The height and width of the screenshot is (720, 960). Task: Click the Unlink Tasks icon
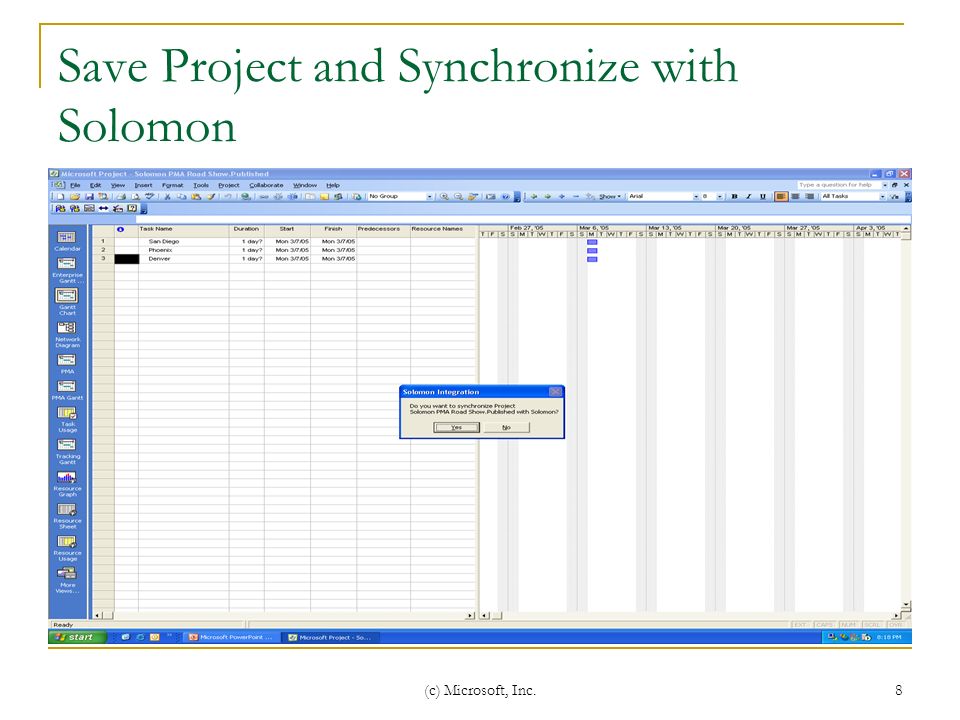[279, 197]
